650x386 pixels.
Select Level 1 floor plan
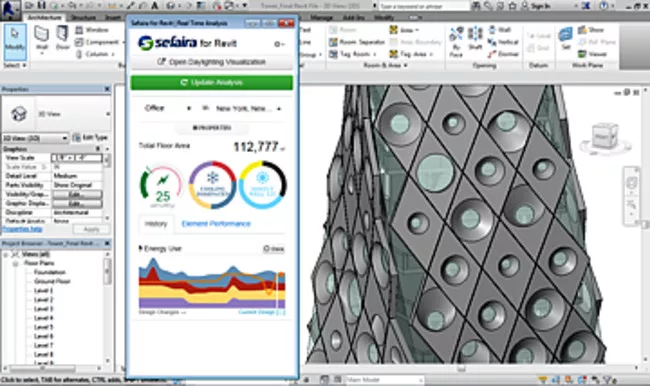coord(43,290)
